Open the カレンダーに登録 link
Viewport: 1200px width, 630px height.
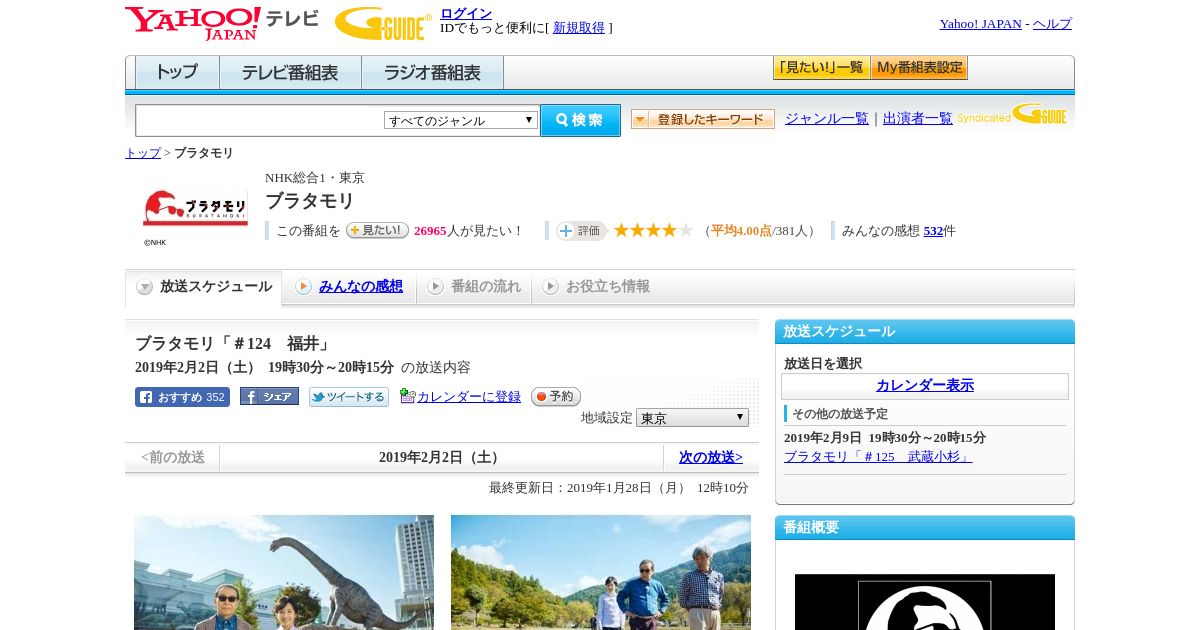pyautogui.click(x=469, y=397)
